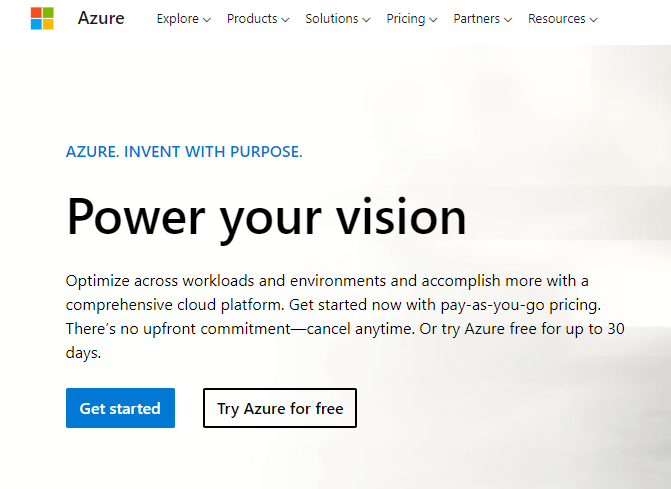Expand the chevron next to Solutions
Viewport: 671px width, 489px height.
tap(366, 20)
